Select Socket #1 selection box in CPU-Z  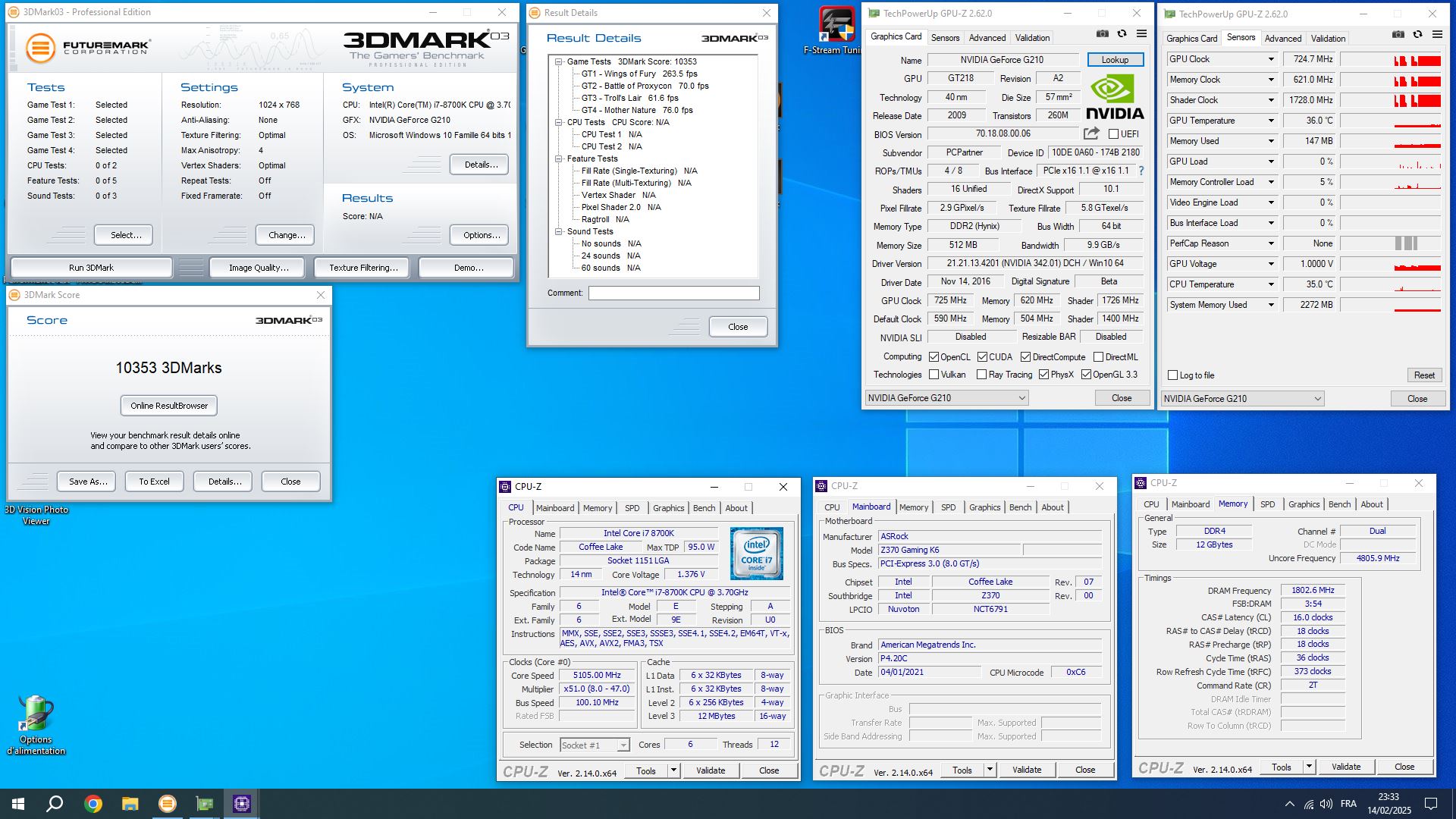tap(595, 745)
